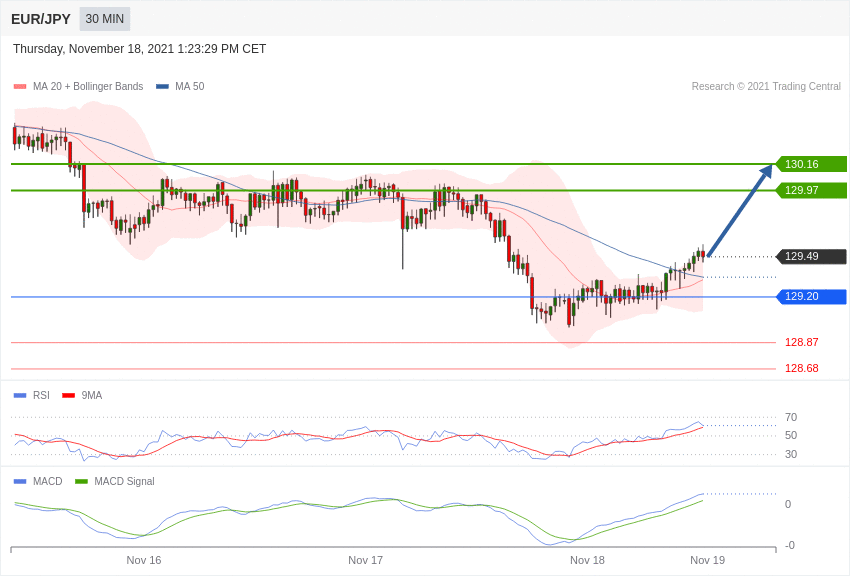Click the 9MA red legend swatch

[x=68, y=396]
